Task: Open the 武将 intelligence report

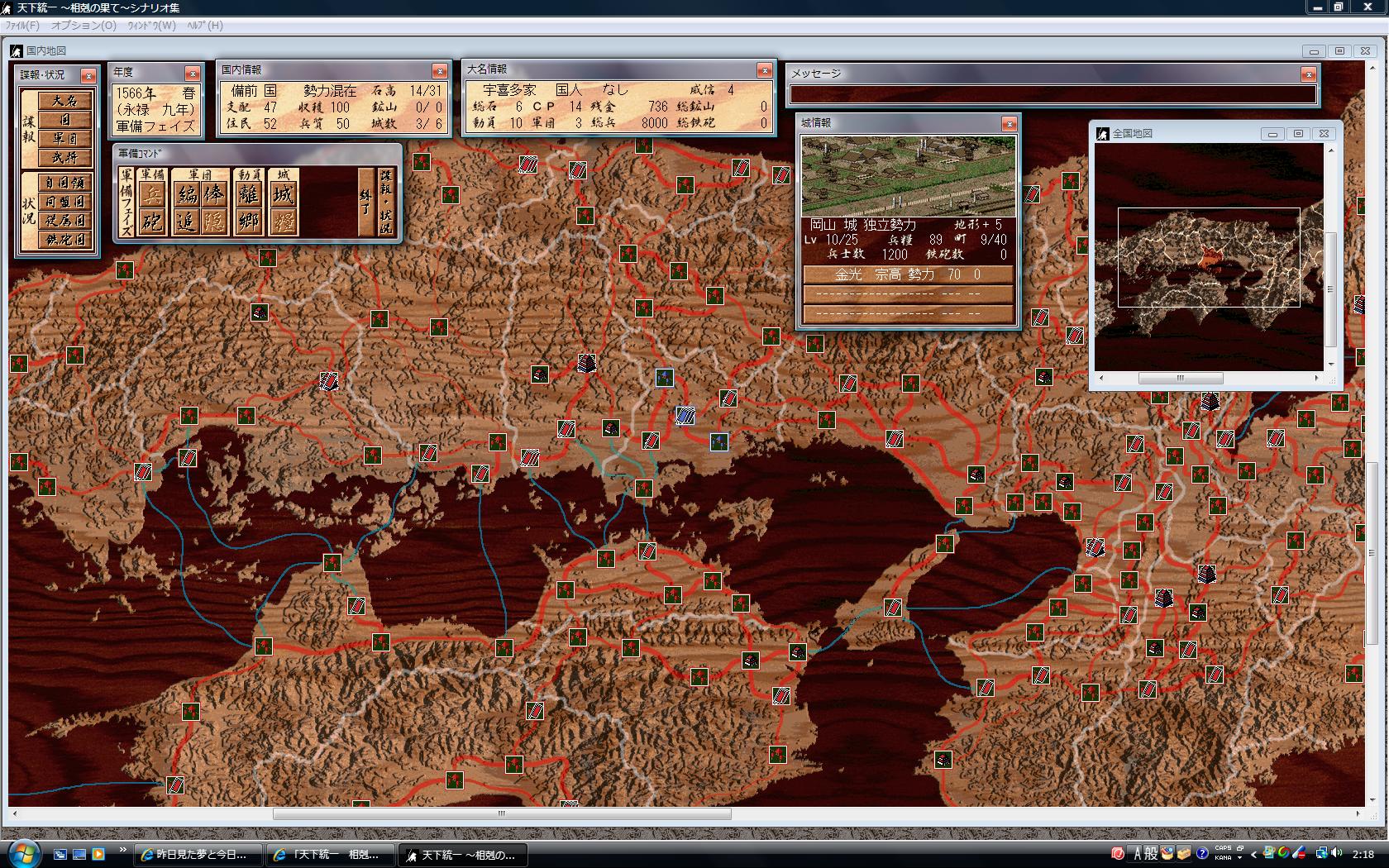Action: [64, 158]
